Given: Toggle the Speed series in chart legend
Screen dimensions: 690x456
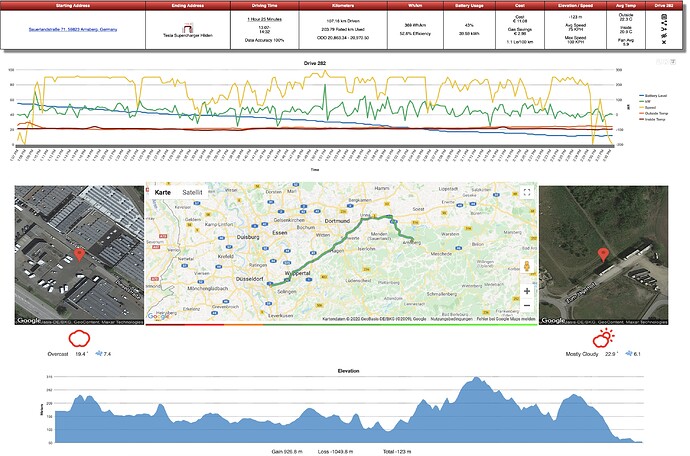Looking at the screenshot, I should [647, 107].
